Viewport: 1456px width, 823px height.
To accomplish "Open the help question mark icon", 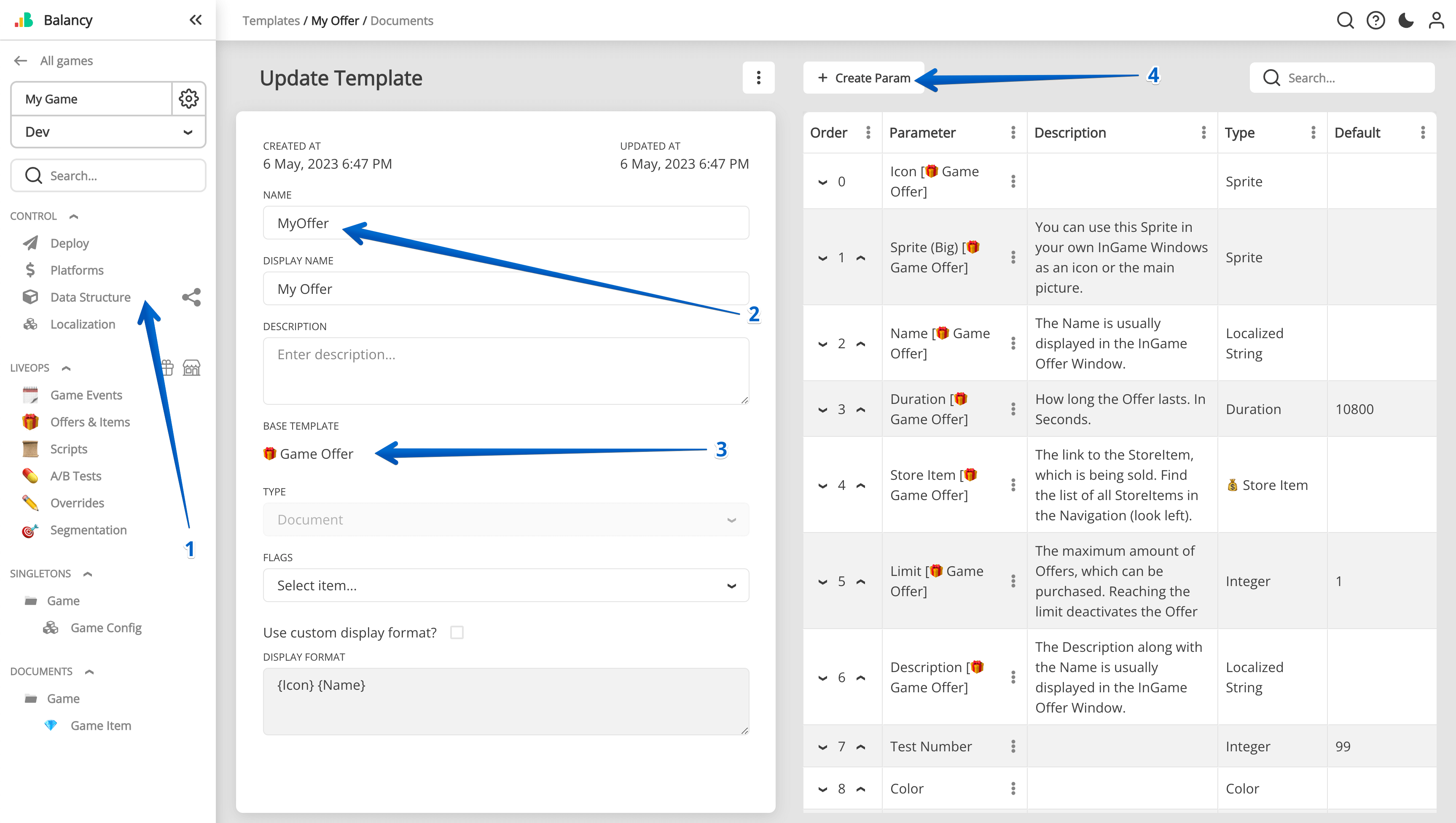I will [x=1375, y=21].
